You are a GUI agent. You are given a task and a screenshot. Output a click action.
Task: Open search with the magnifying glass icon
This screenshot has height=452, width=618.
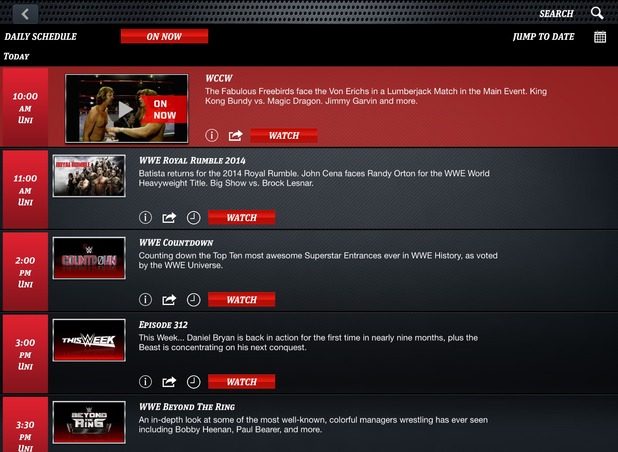[597, 13]
